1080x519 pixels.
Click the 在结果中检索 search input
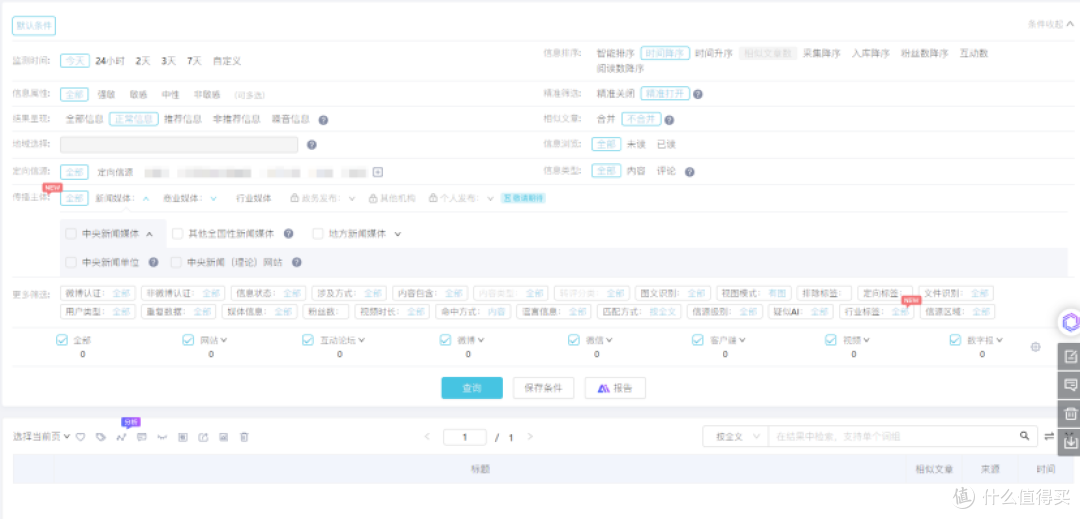(893, 436)
